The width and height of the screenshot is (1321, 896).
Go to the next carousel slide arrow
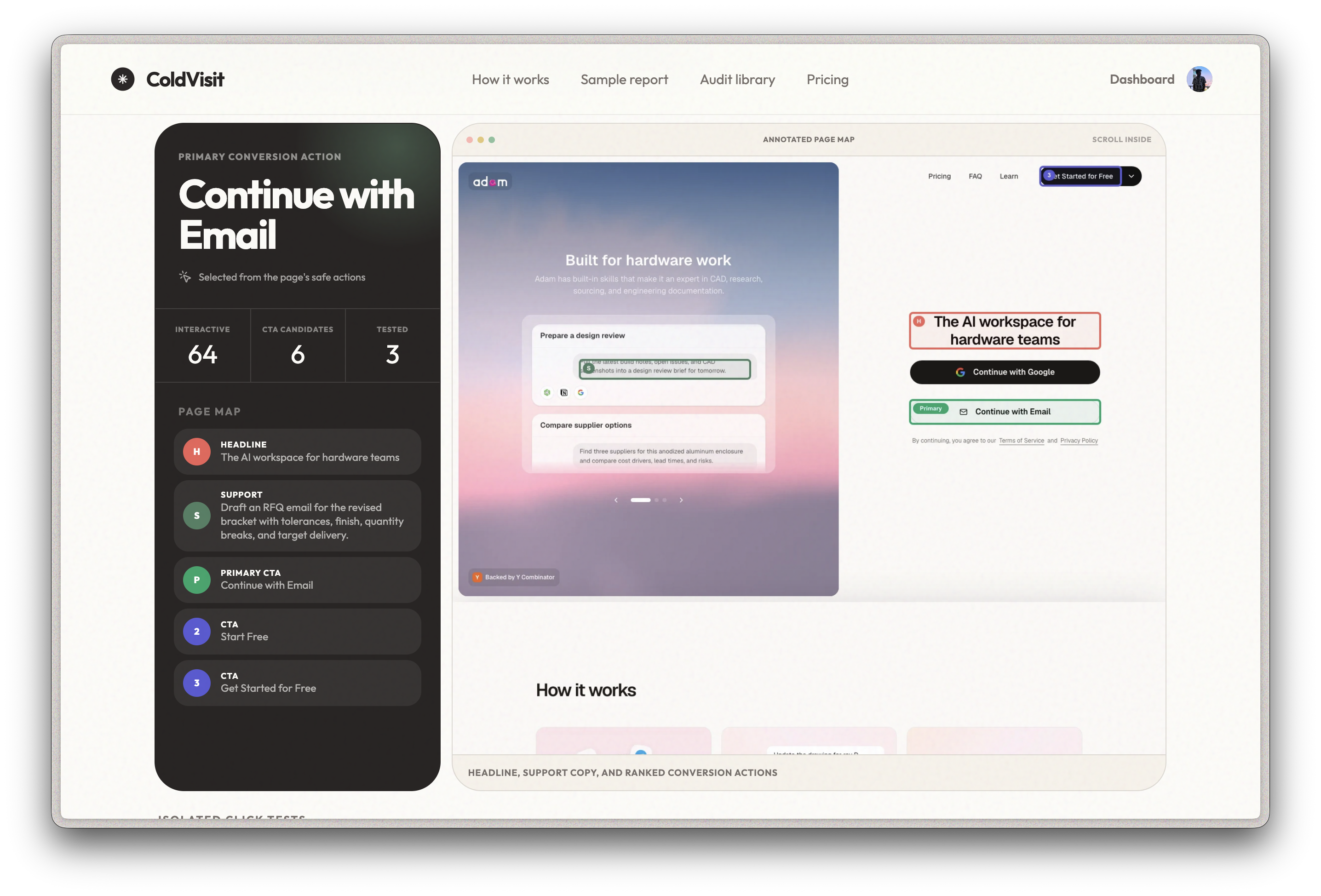tap(681, 500)
